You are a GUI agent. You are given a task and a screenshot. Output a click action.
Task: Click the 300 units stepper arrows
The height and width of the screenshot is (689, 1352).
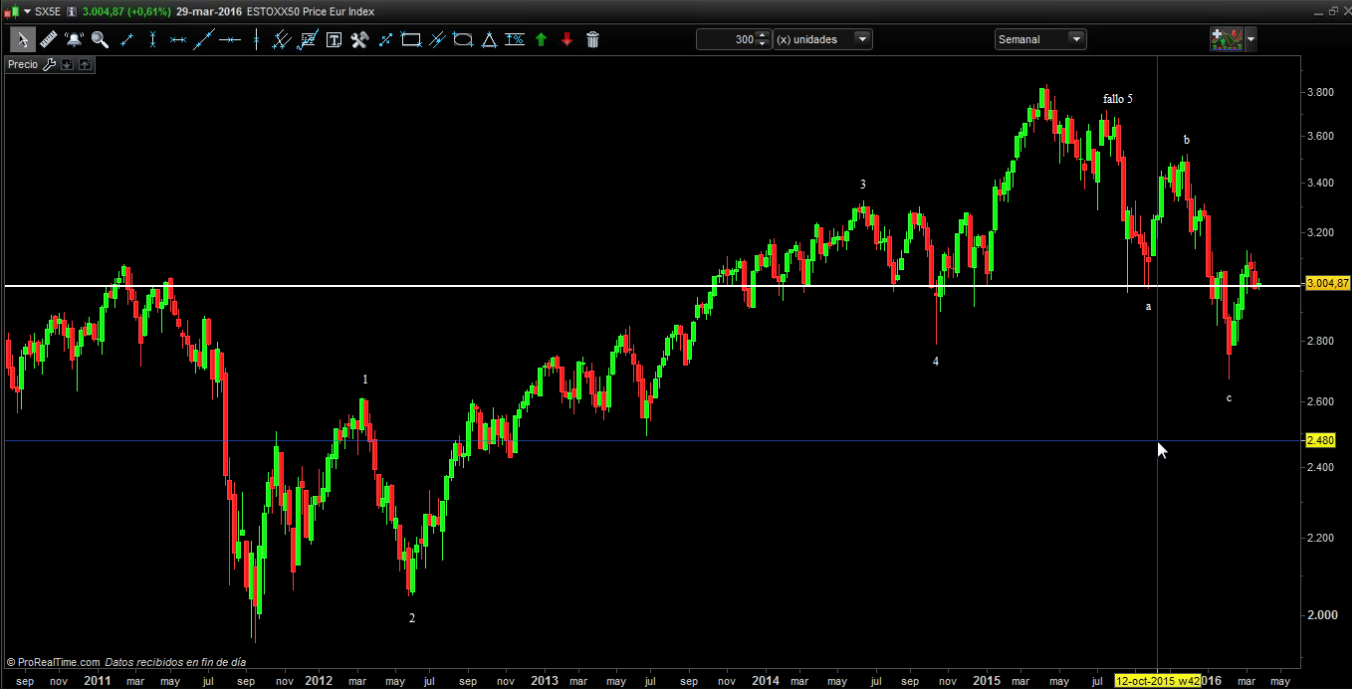coord(763,39)
